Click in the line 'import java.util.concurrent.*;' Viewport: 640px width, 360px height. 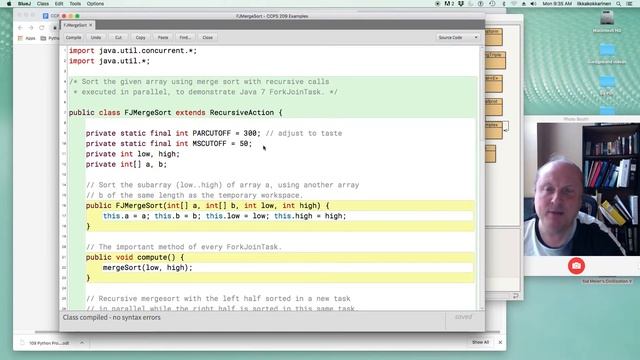pyautogui.click(x=133, y=51)
